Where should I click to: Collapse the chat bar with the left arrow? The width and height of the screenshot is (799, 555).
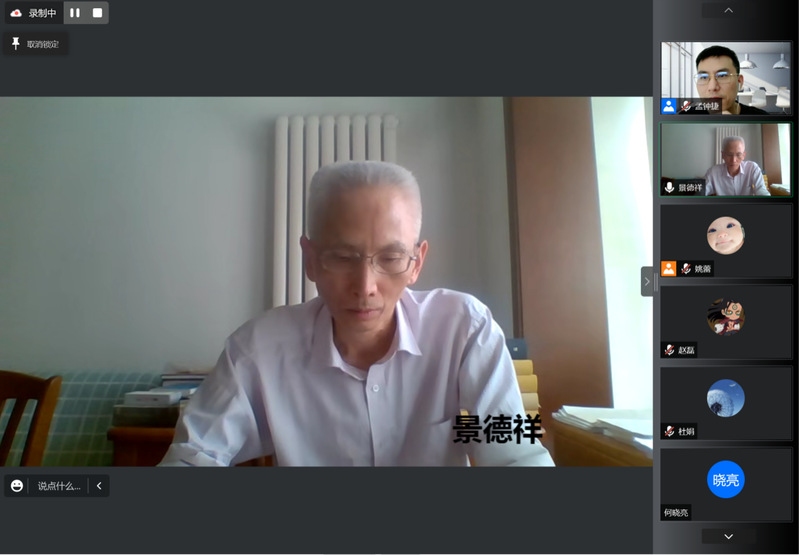click(99, 486)
